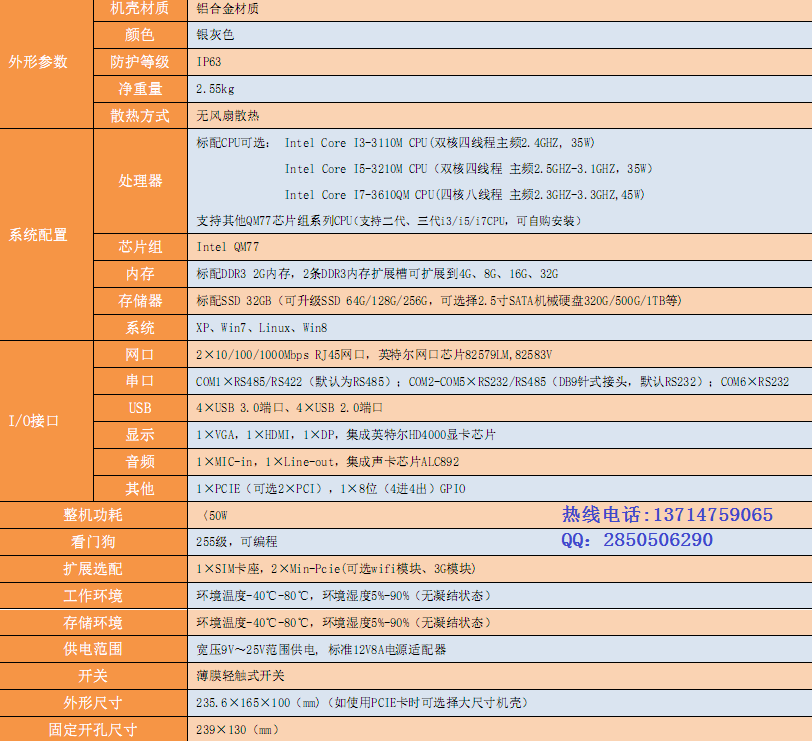The image size is (812, 741).
Task: Click the Intel Core I7-3610QM CPU line
Action: click(464, 195)
